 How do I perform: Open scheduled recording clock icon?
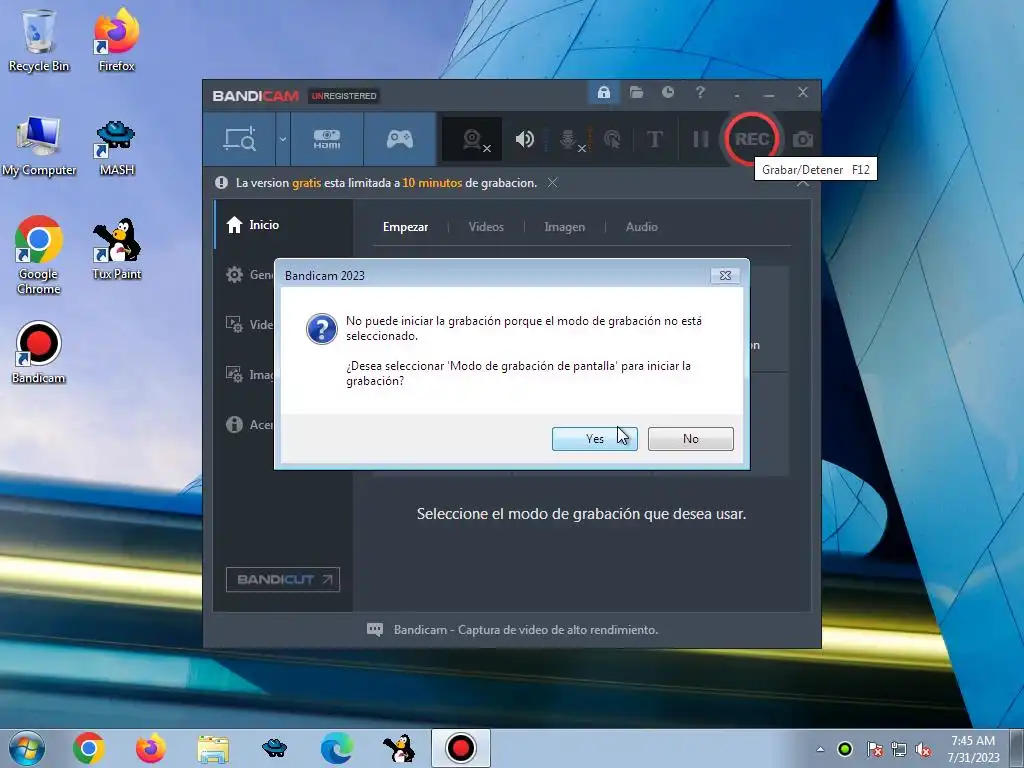[x=667, y=93]
